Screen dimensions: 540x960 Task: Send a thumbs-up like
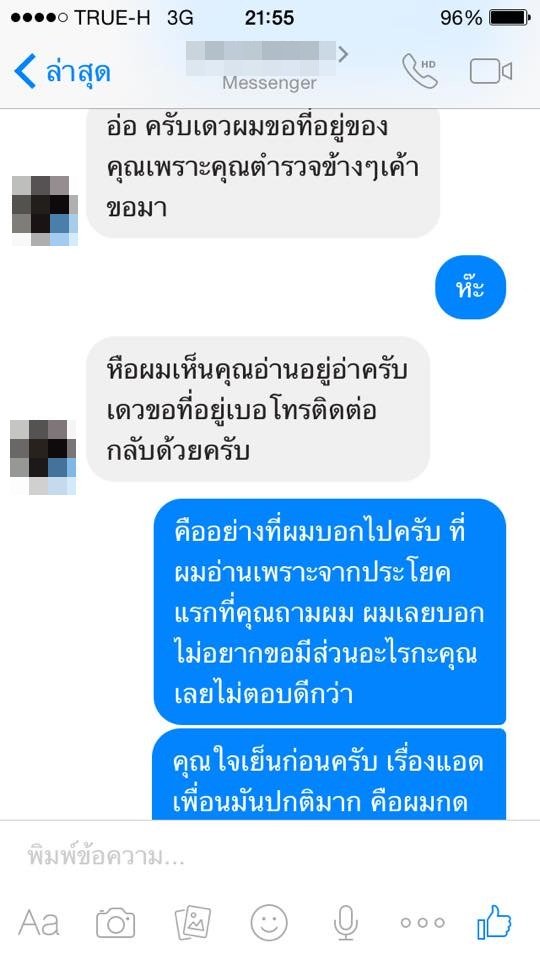point(494,921)
